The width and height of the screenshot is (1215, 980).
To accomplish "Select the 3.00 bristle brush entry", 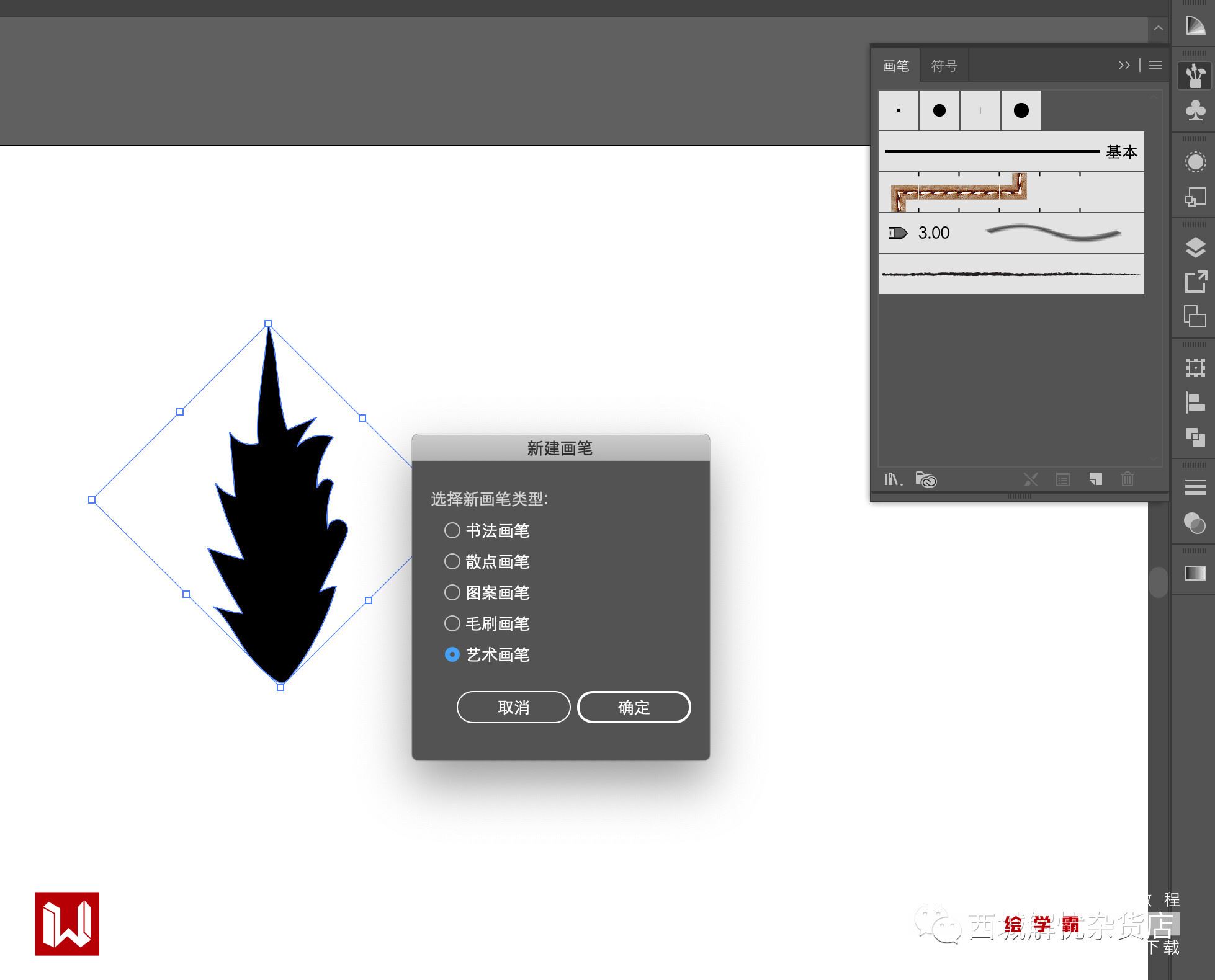I will pos(1010,233).
